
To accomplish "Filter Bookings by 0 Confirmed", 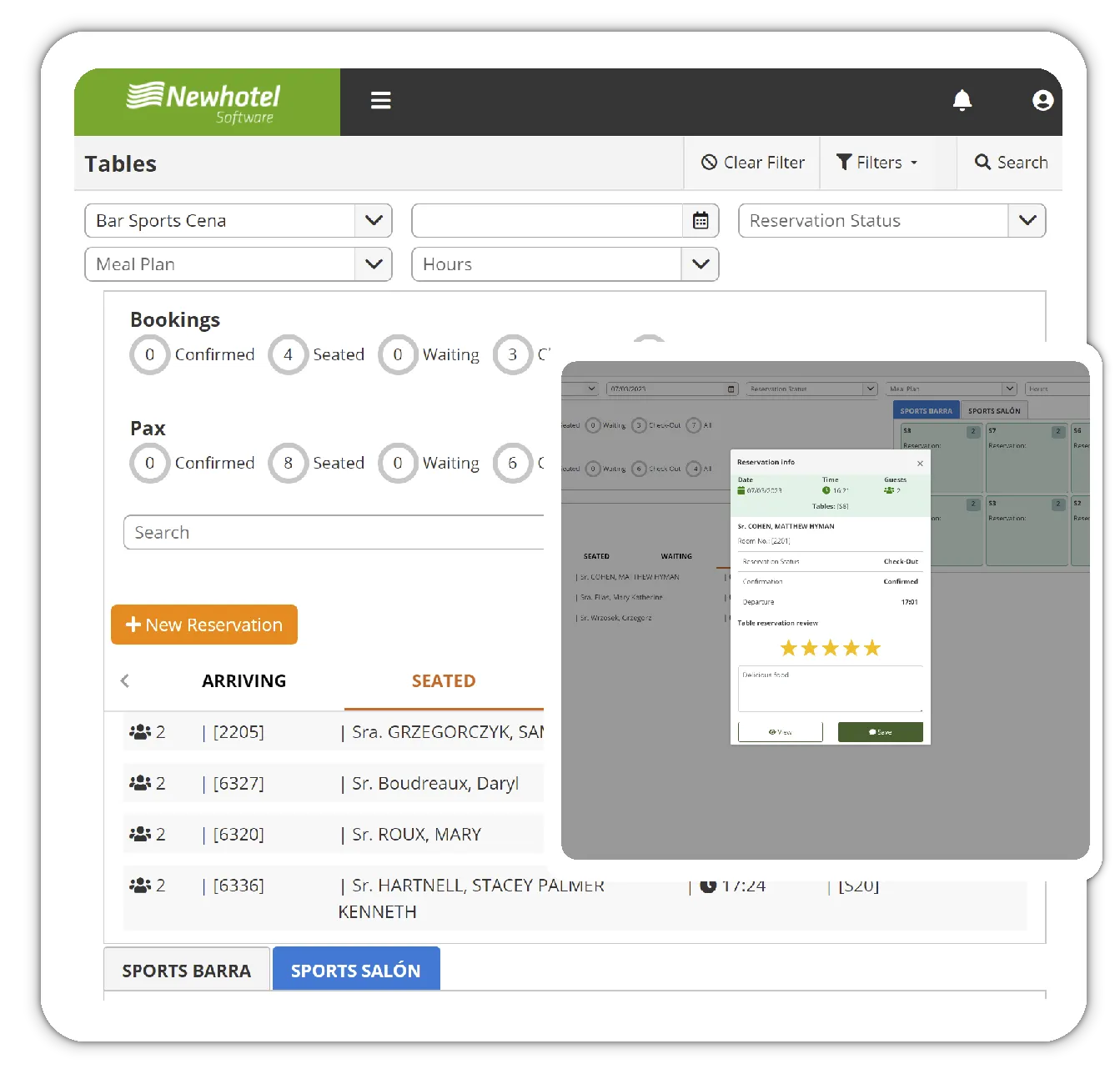I will click(193, 354).
